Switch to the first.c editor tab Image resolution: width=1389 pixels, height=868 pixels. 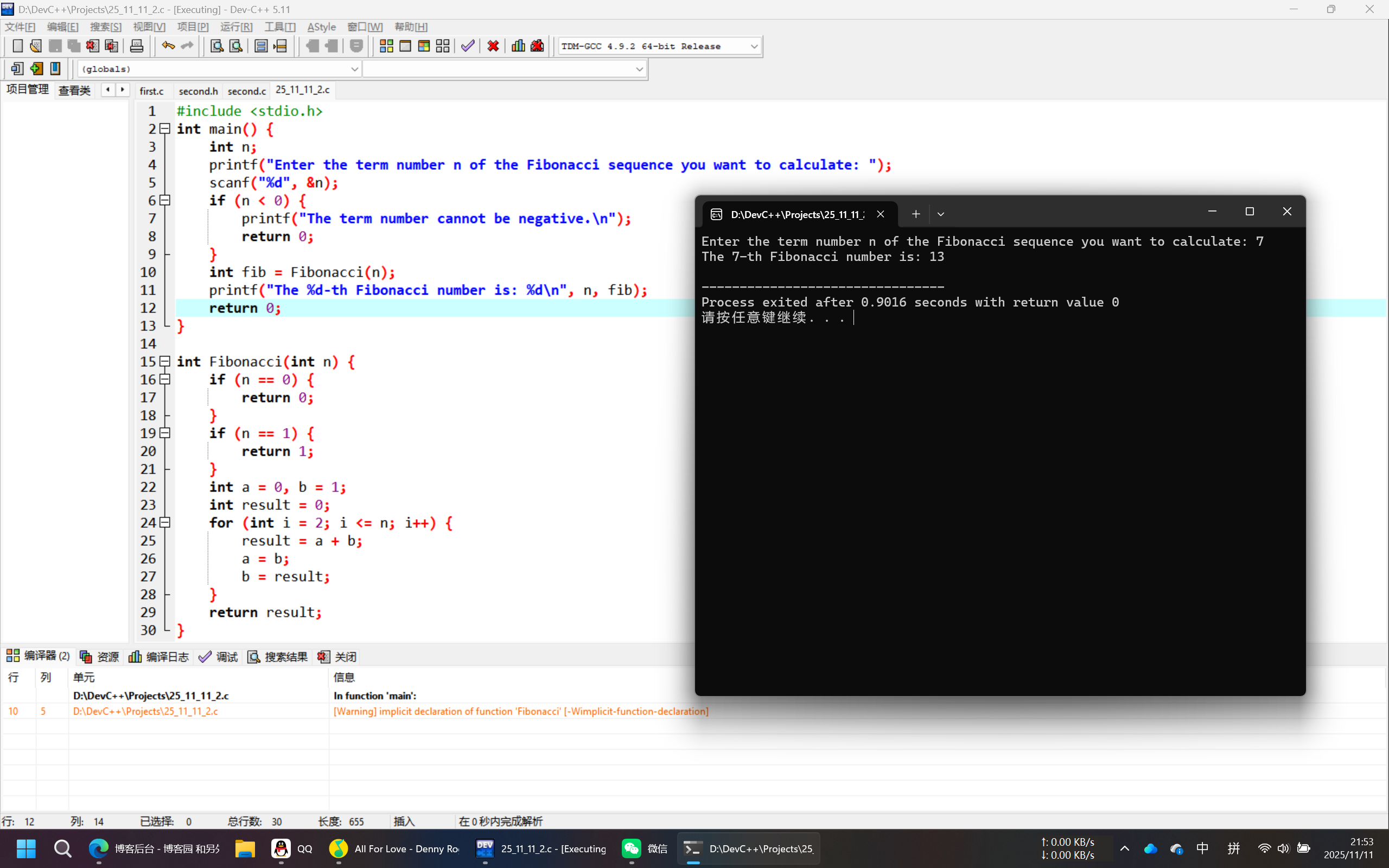click(151, 91)
